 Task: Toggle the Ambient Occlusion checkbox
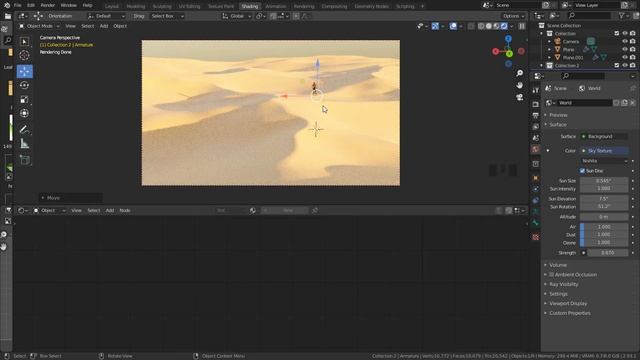(551, 275)
